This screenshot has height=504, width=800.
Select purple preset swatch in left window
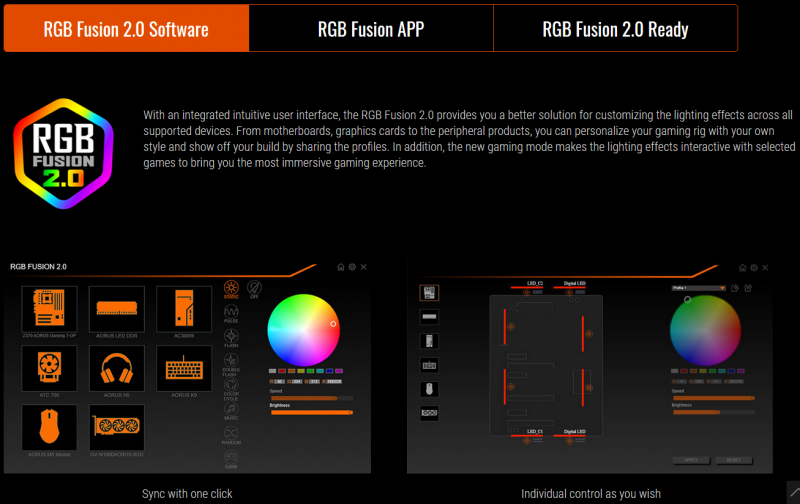tap(339, 371)
